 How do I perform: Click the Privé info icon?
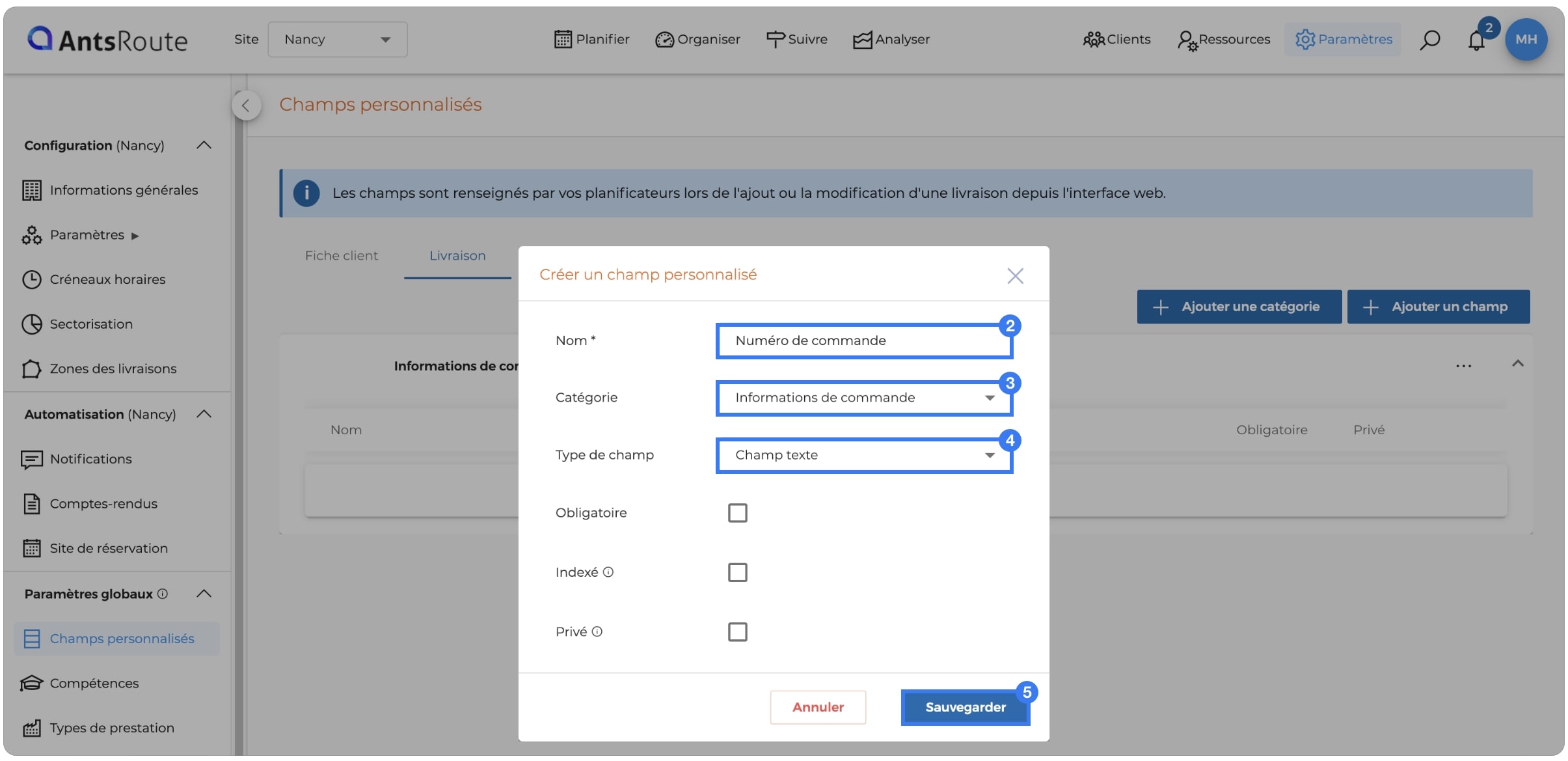[597, 631]
